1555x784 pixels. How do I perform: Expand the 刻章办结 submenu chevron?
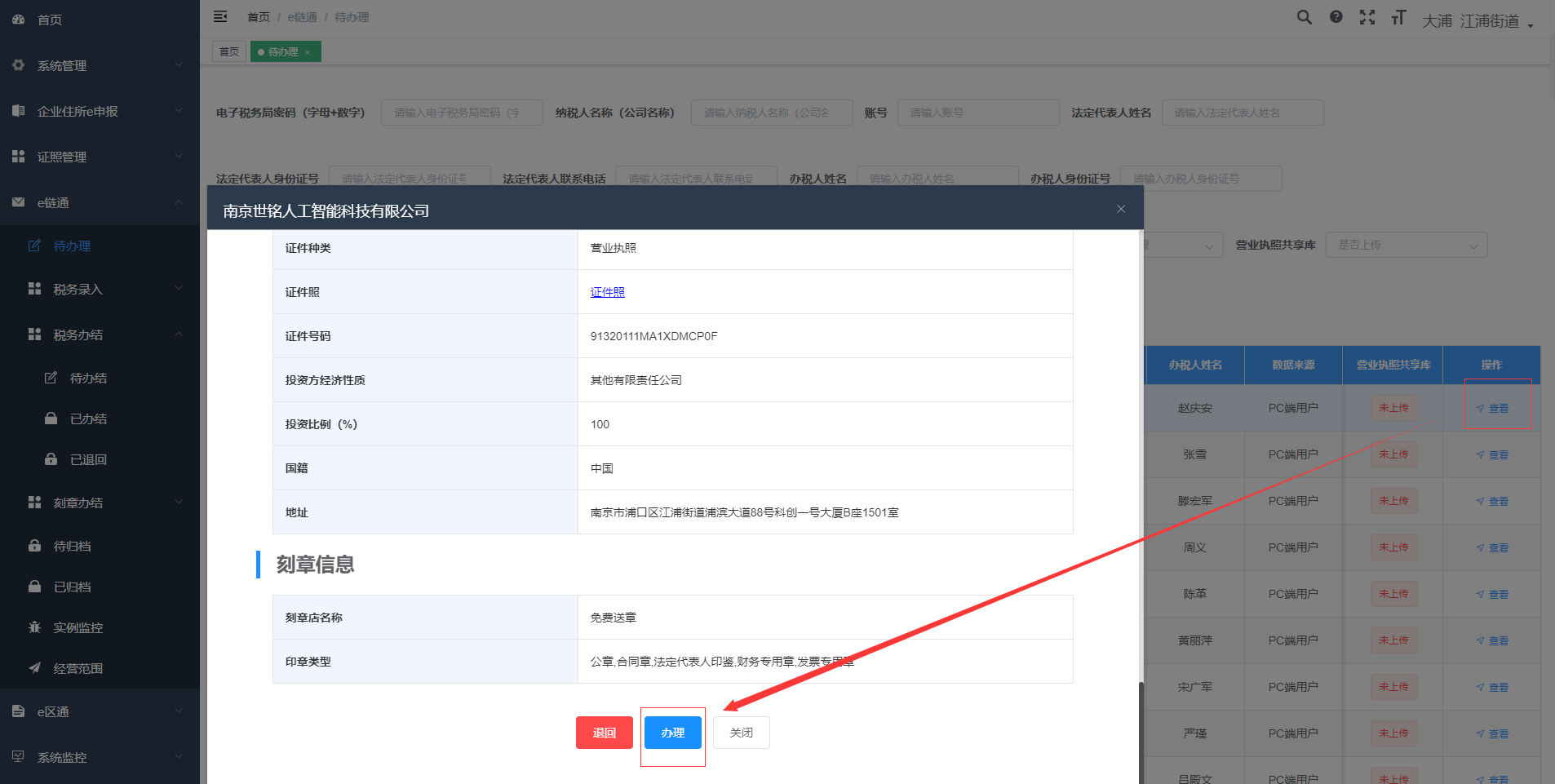179,502
